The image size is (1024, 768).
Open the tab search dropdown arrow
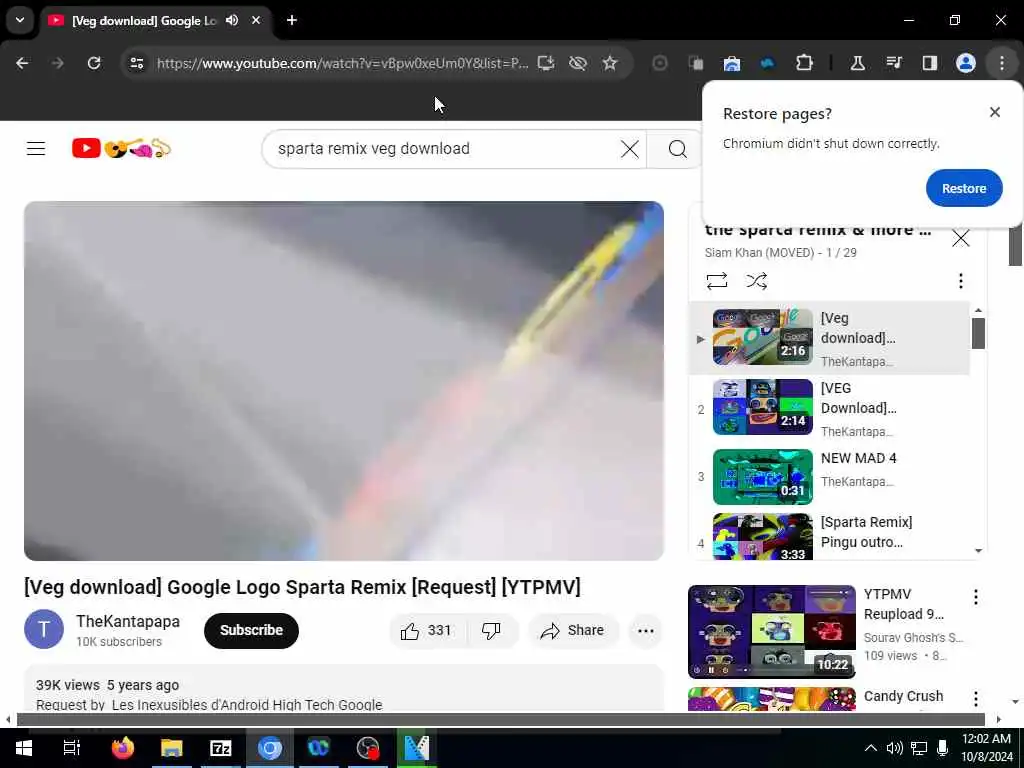(x=20, y=20)
